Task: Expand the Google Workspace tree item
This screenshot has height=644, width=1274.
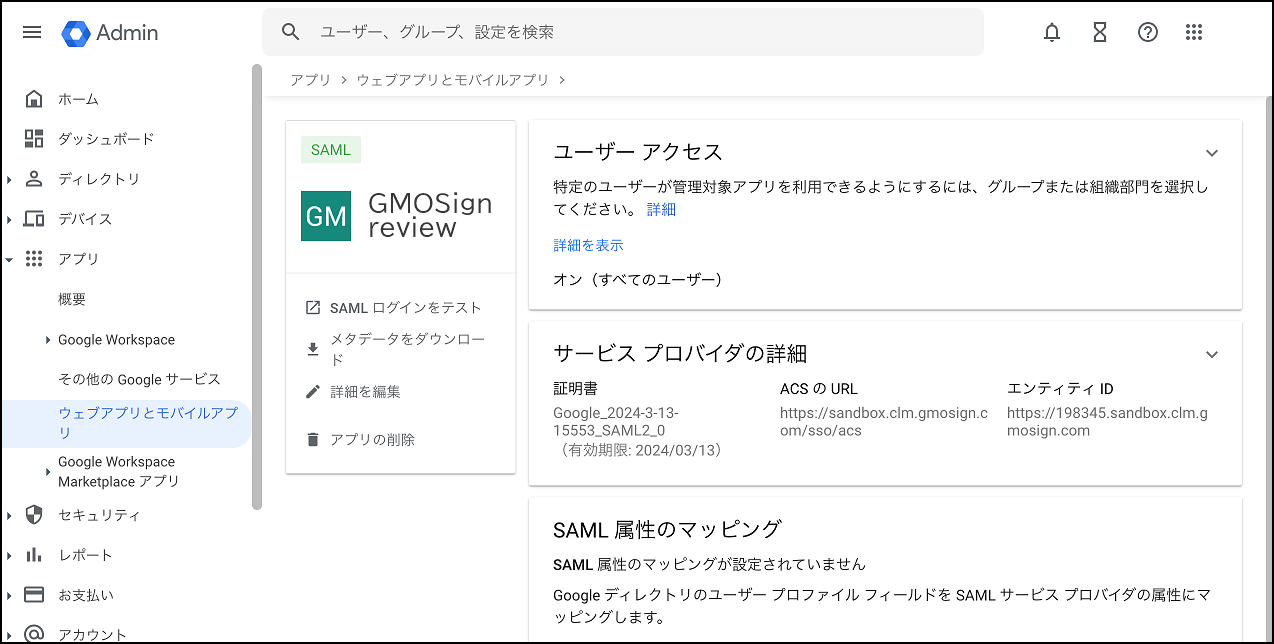Action: tap(48, 340)
